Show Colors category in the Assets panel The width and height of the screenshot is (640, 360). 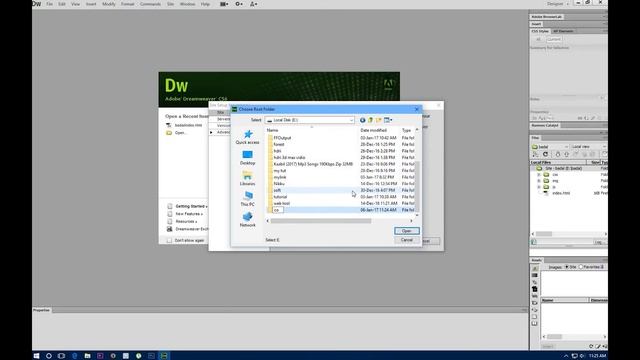535,276
